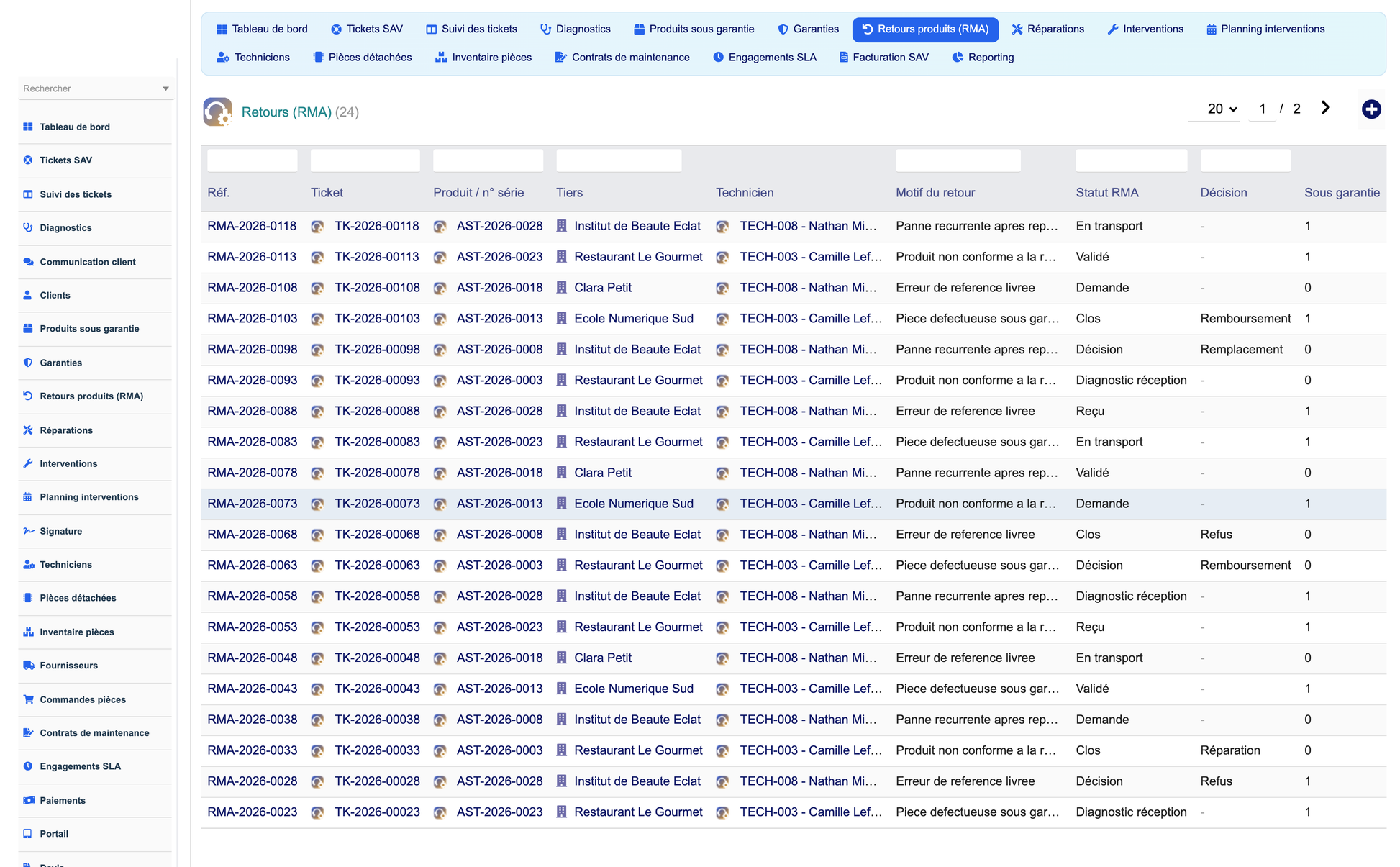Click Réparation decision in RMA-2026-0033 row
1400x867 pixels.
coord(1230,750)
